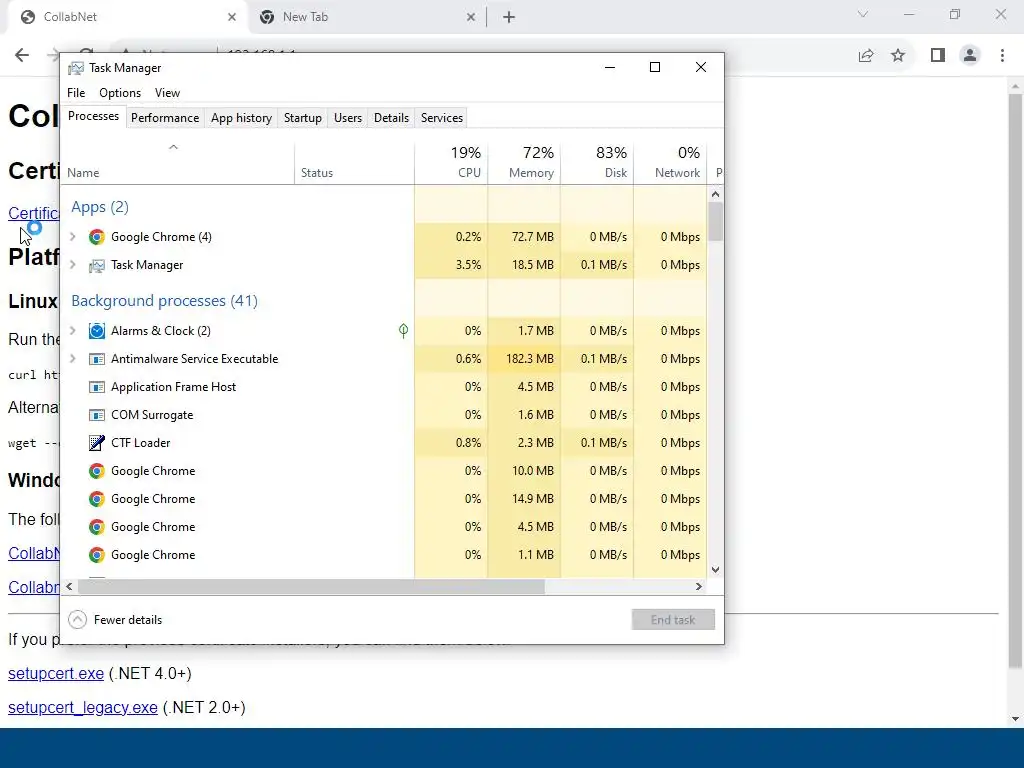Open the View menu
The image size is (1024, 768).
point(167,93)
